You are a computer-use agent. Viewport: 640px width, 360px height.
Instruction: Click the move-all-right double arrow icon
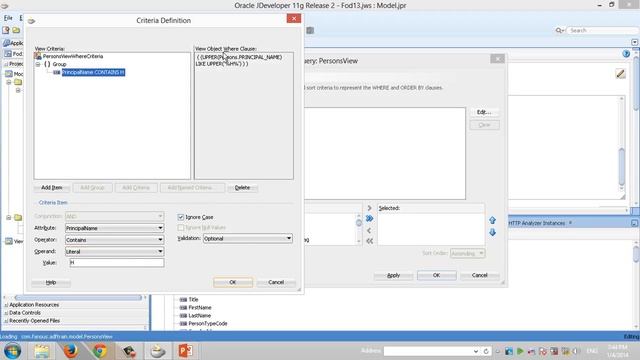(x=369, y=219)
